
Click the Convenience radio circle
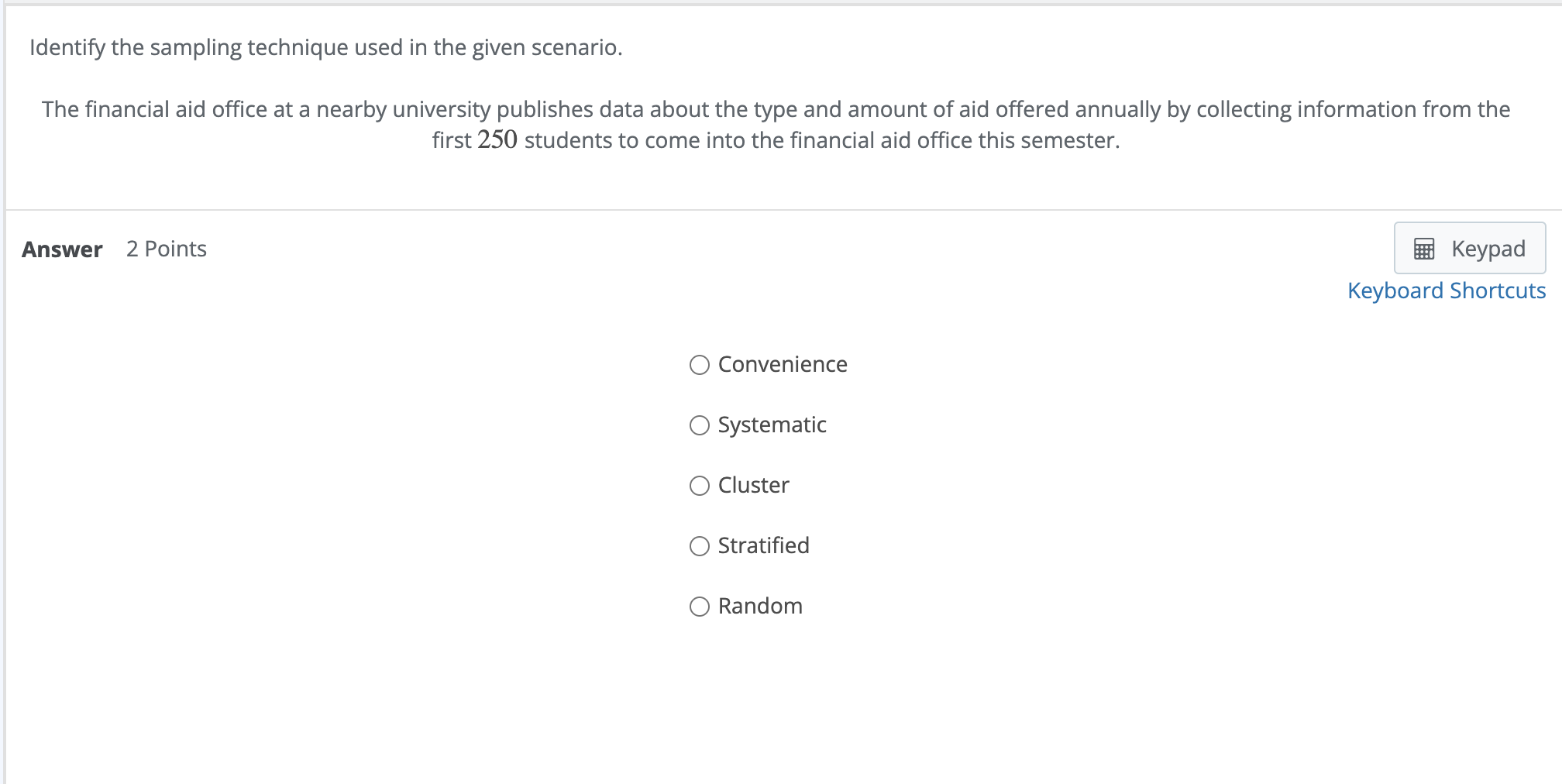click(x=700, y=364)
